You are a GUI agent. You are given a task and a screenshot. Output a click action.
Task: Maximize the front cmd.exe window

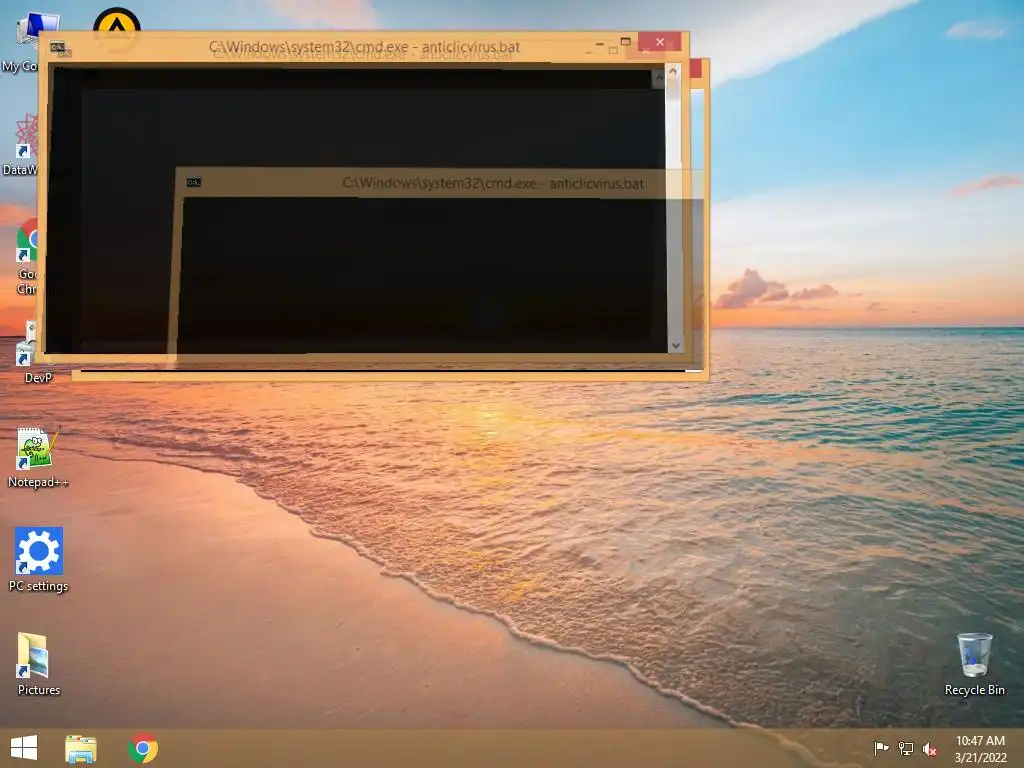(625, 42)
